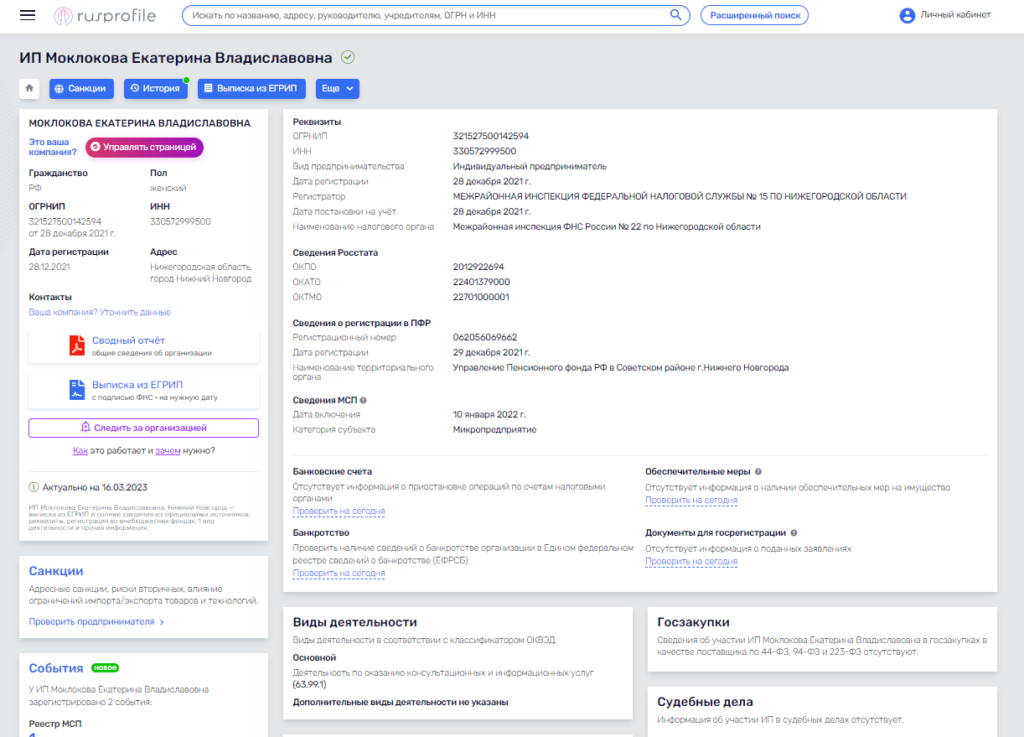Go to the home icon button
Screen dimensions: 1024x737
pyautogui.click(x=29, y=88)
